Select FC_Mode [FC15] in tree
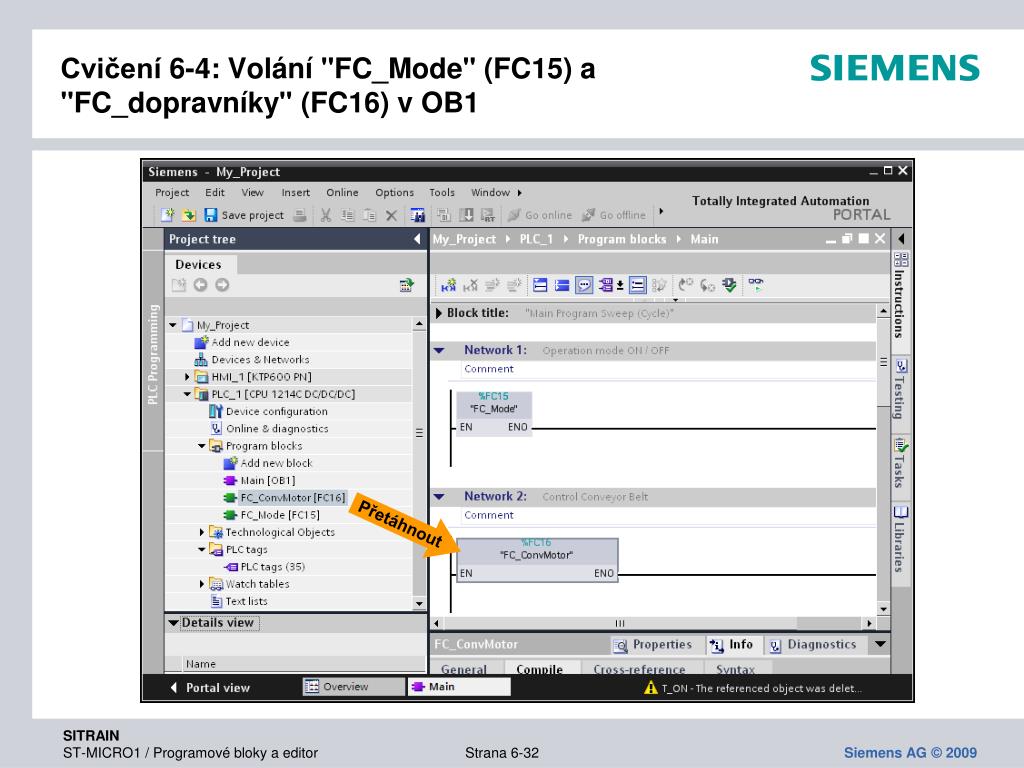This screenshot has height=768, width=1024. coord(280,515)
